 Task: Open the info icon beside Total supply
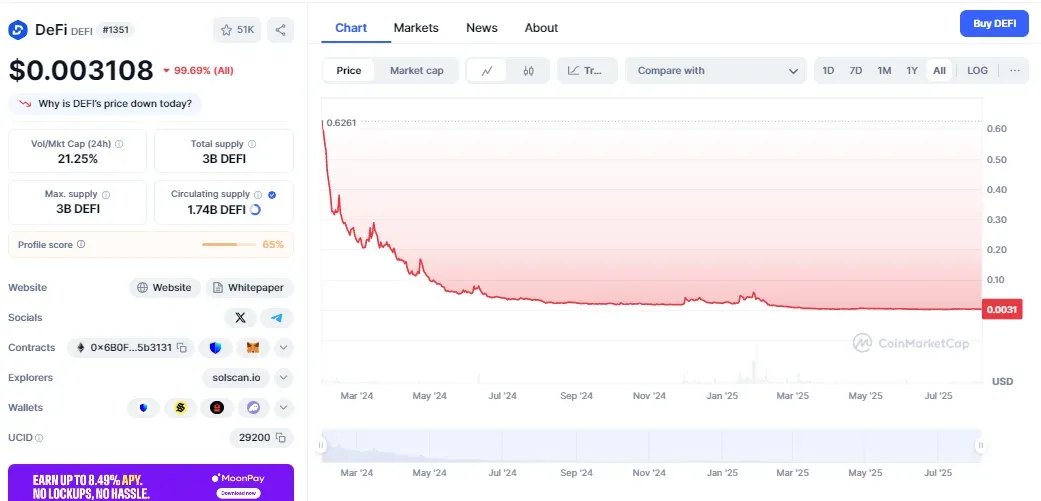pyautogui.click(x=252, y=143)
